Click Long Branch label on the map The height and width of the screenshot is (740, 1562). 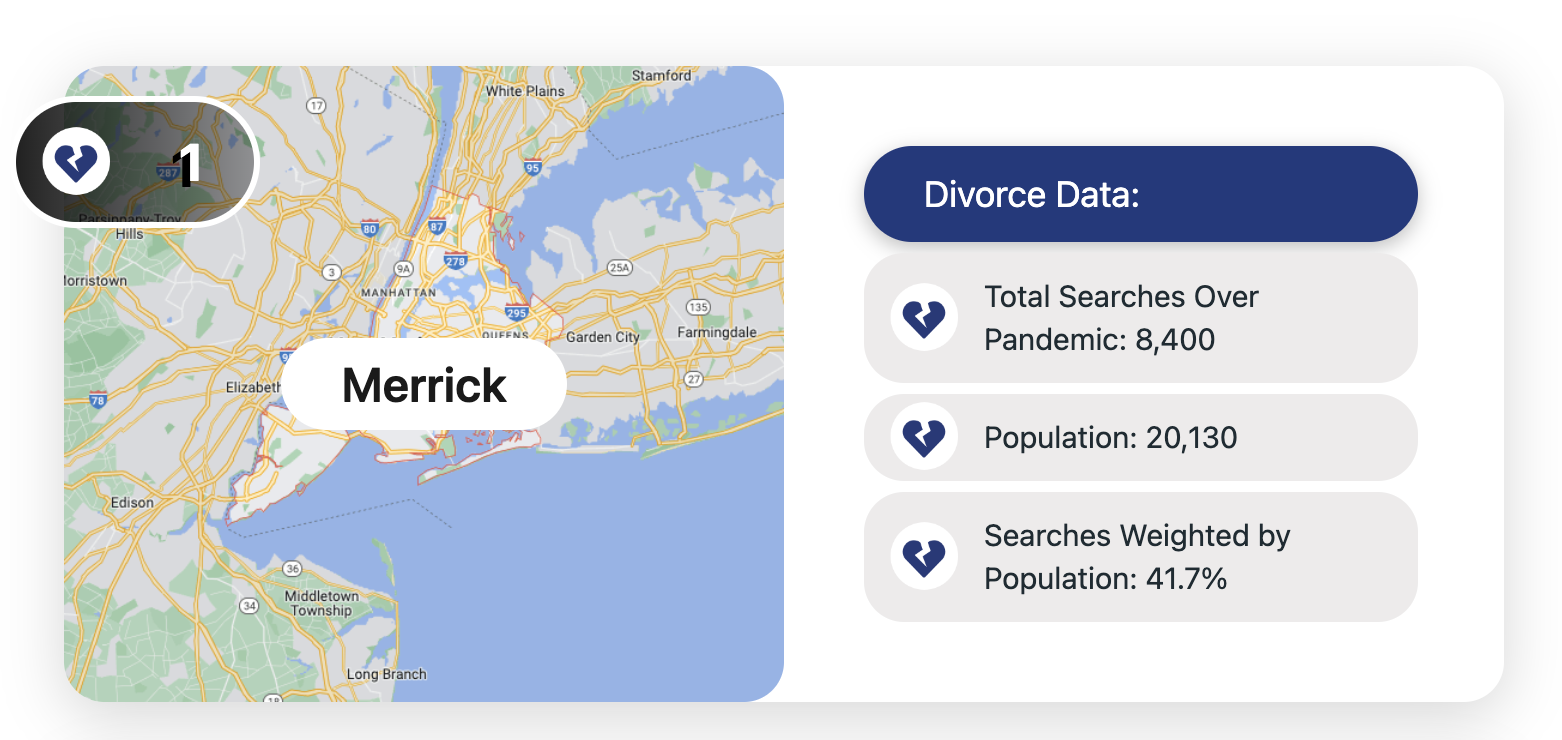point(386,674)
